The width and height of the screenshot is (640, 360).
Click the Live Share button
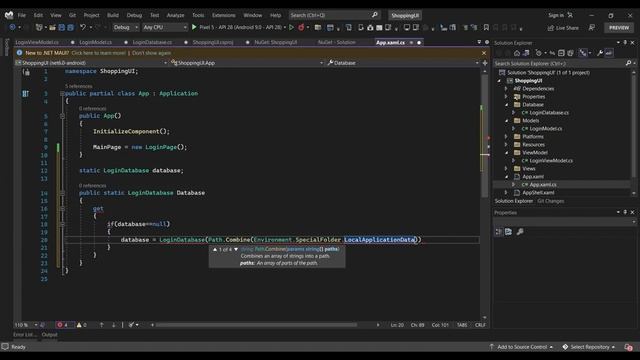point(563,28)
